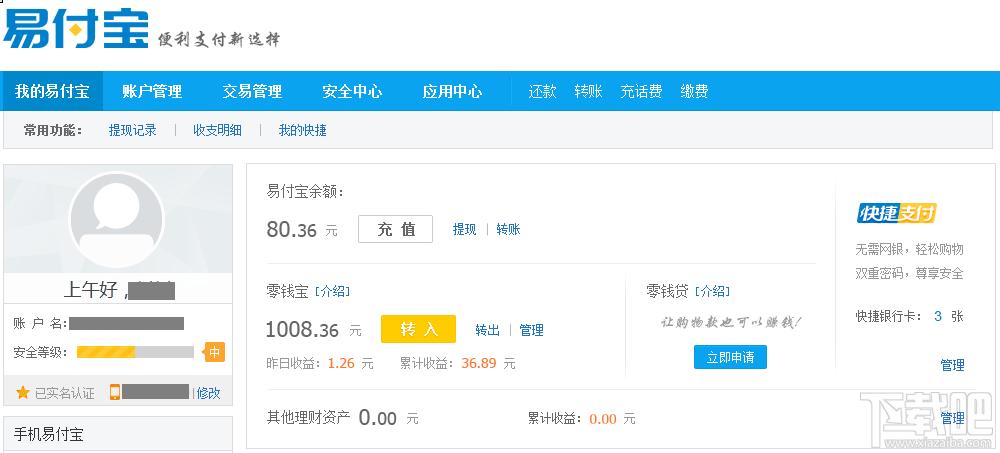Click the user avatar picture
The image size is (1000, 453).
coord(116,219)
